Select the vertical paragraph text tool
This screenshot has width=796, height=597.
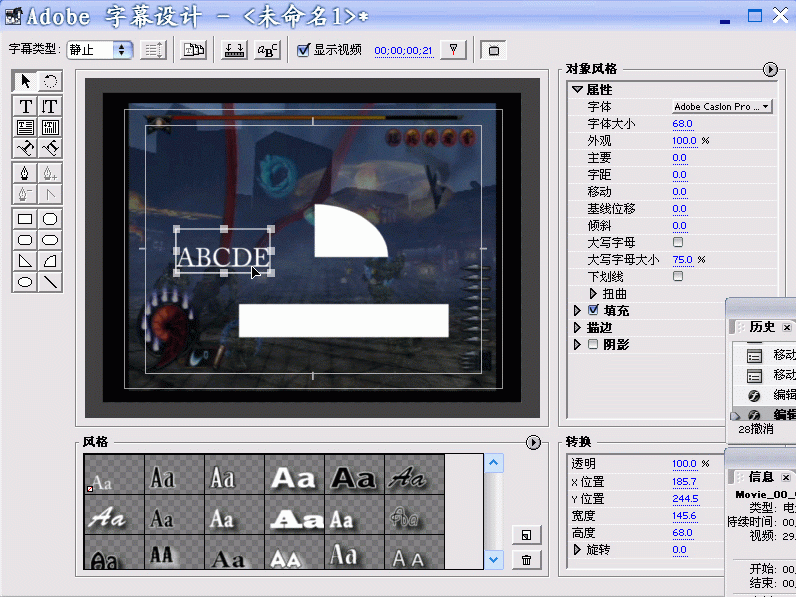pyautogui.click(x=50, y=127)
